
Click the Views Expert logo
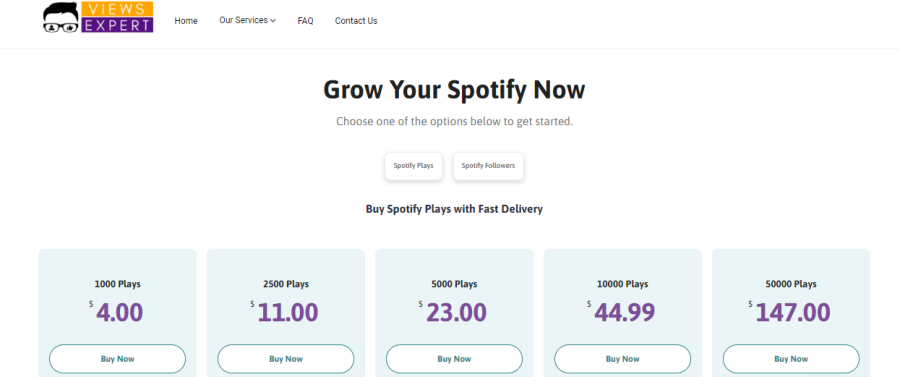pos(98,17)
